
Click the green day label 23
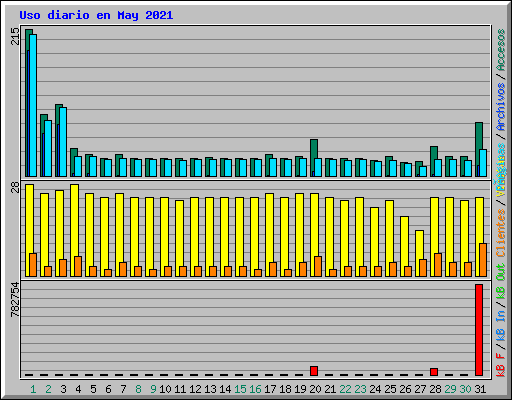tap(360, 389)
